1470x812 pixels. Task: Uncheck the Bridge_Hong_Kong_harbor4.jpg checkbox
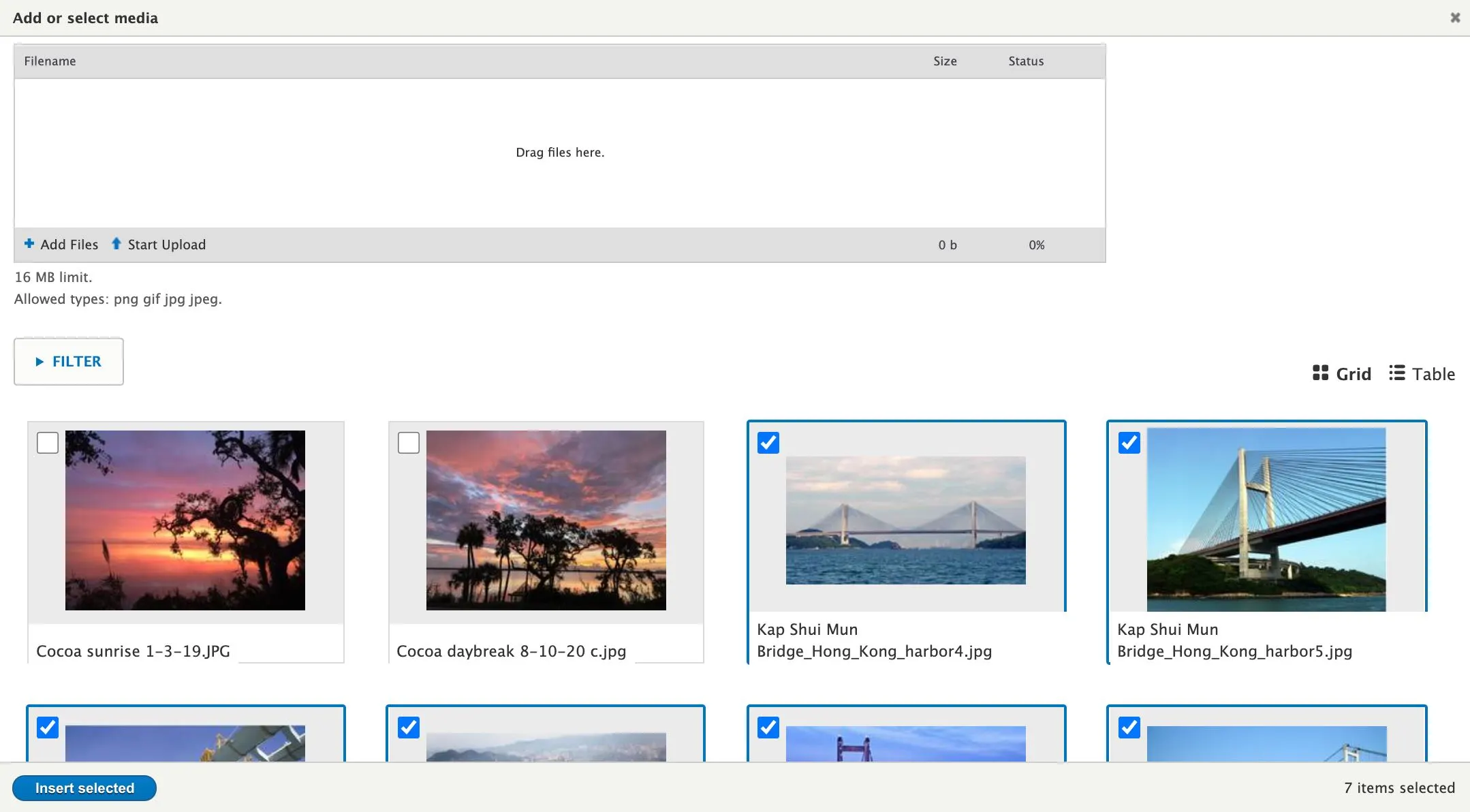click(768, 443)
